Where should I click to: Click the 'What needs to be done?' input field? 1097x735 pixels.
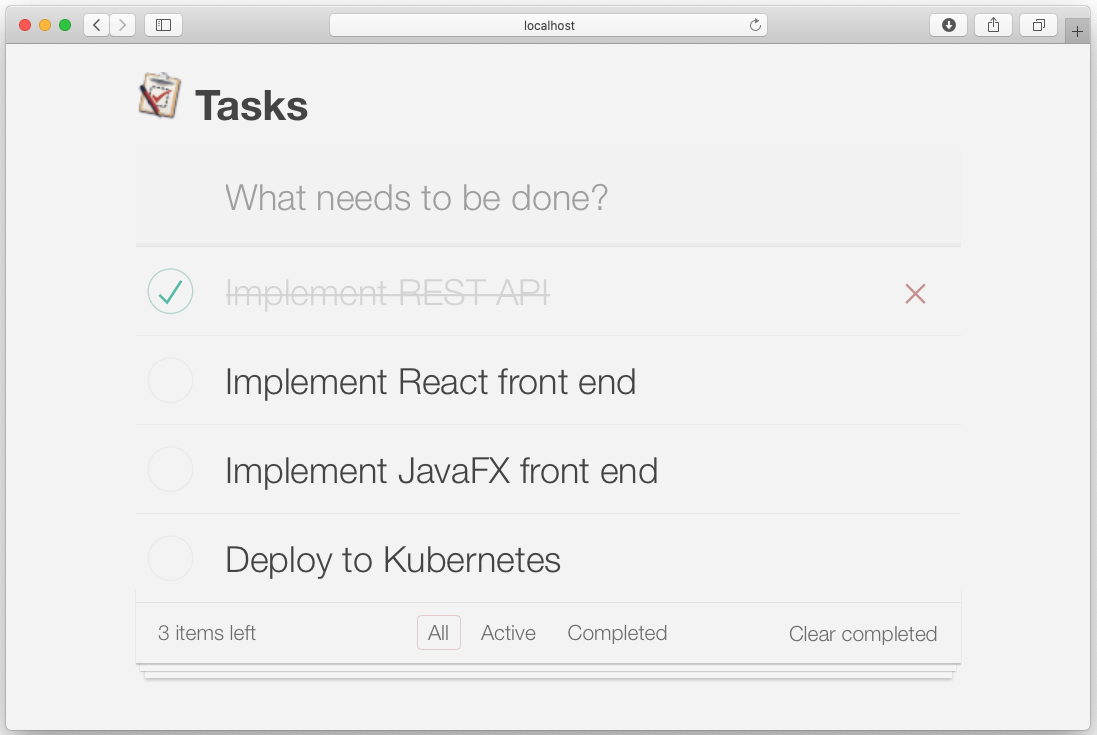(x=548, y=197)
